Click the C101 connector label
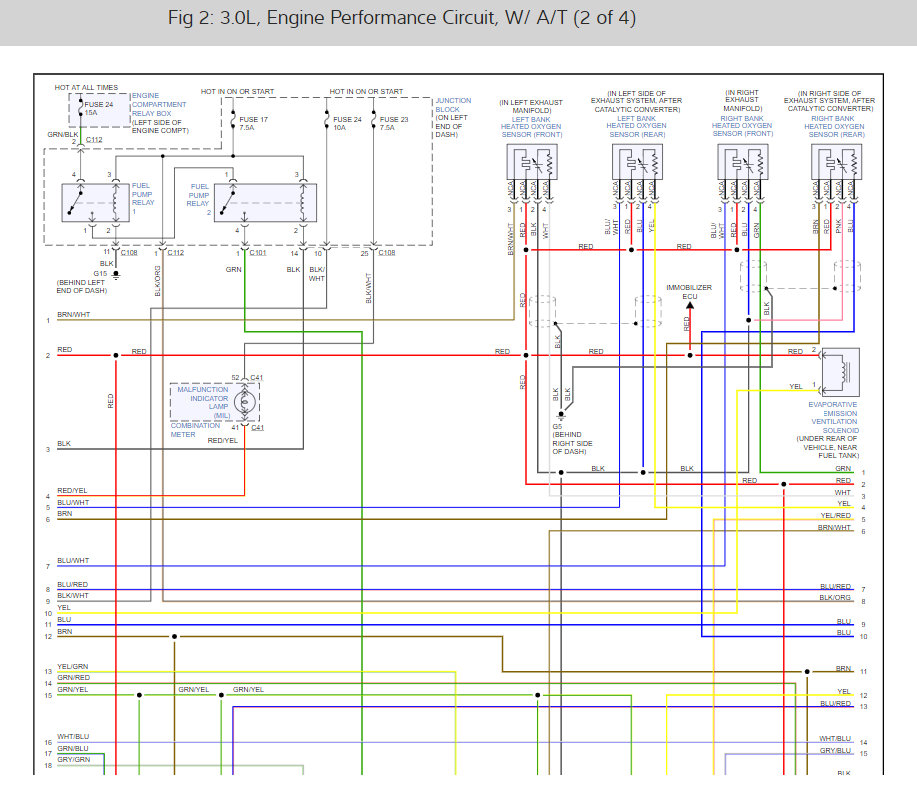This screenshot has width=917, height=799. [258, 253]
